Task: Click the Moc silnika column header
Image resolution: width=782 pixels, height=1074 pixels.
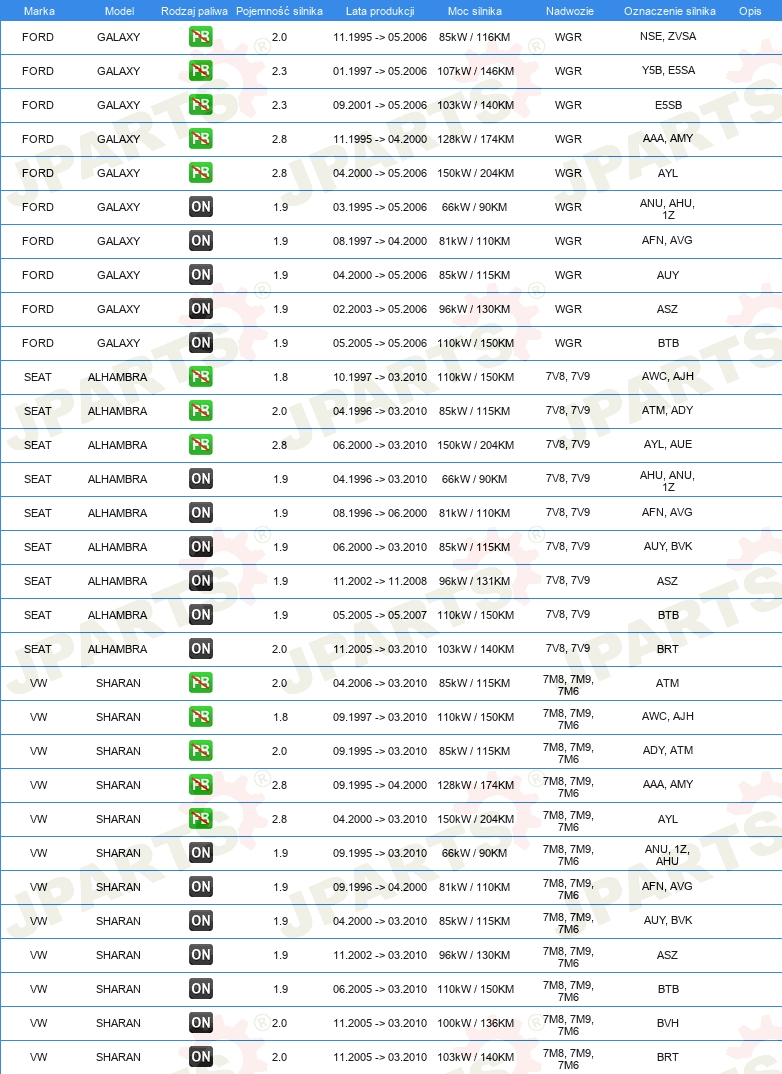Action: coord(475,11)
